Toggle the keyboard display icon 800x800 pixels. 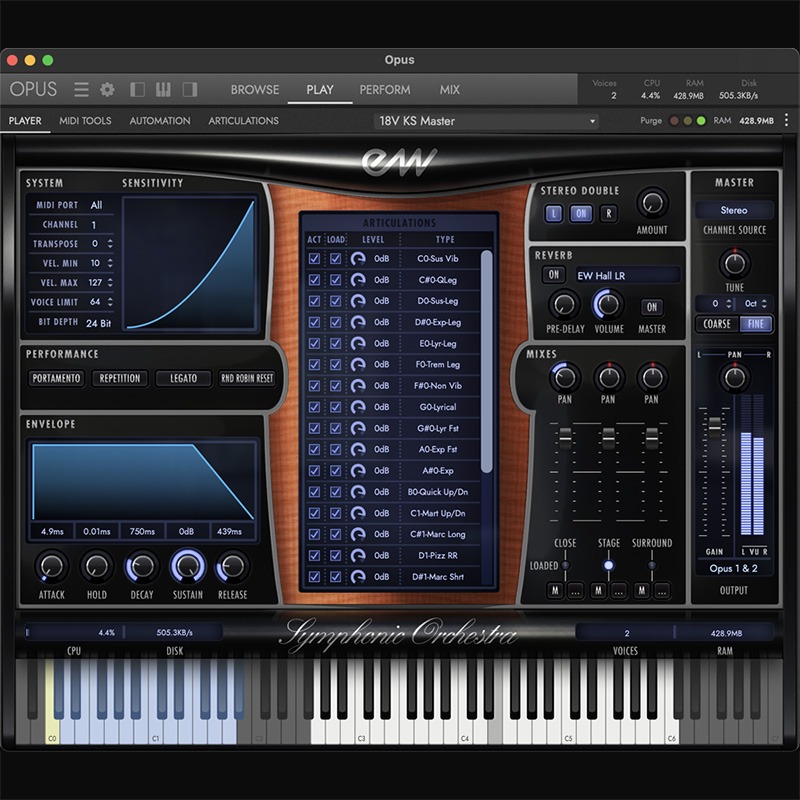(163, 90)
